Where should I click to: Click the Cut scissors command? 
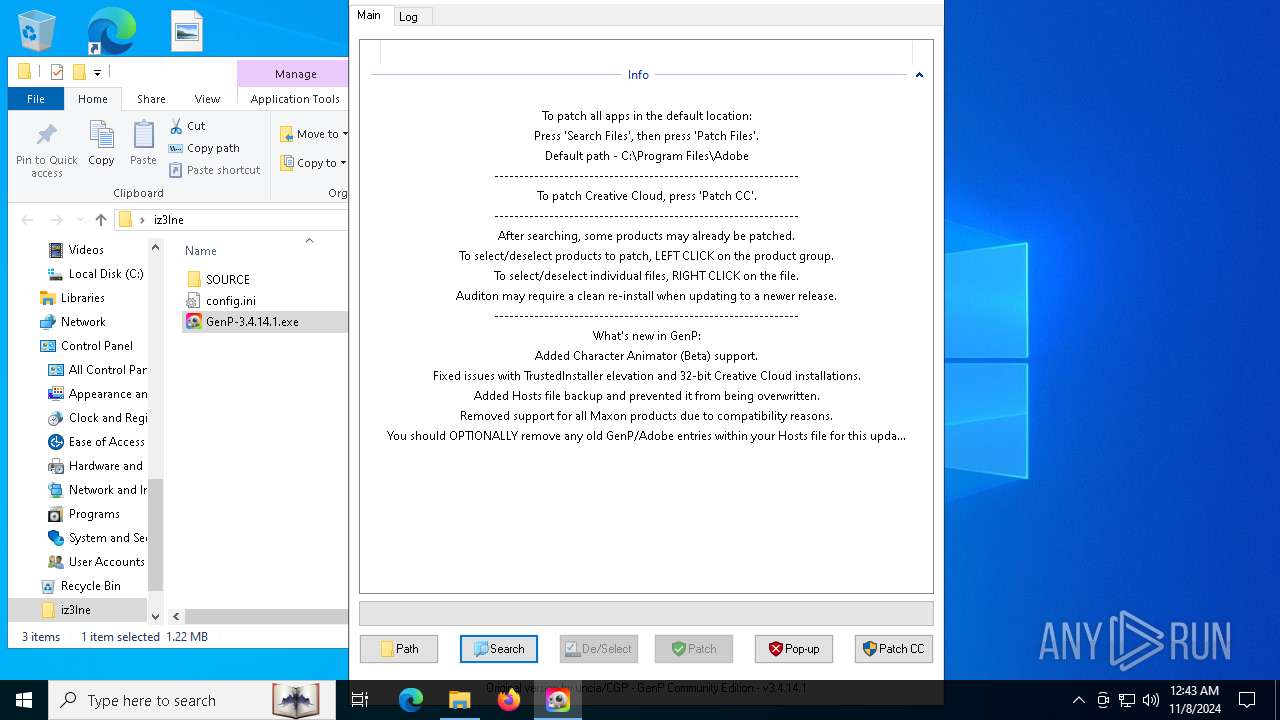pos(187,126)
